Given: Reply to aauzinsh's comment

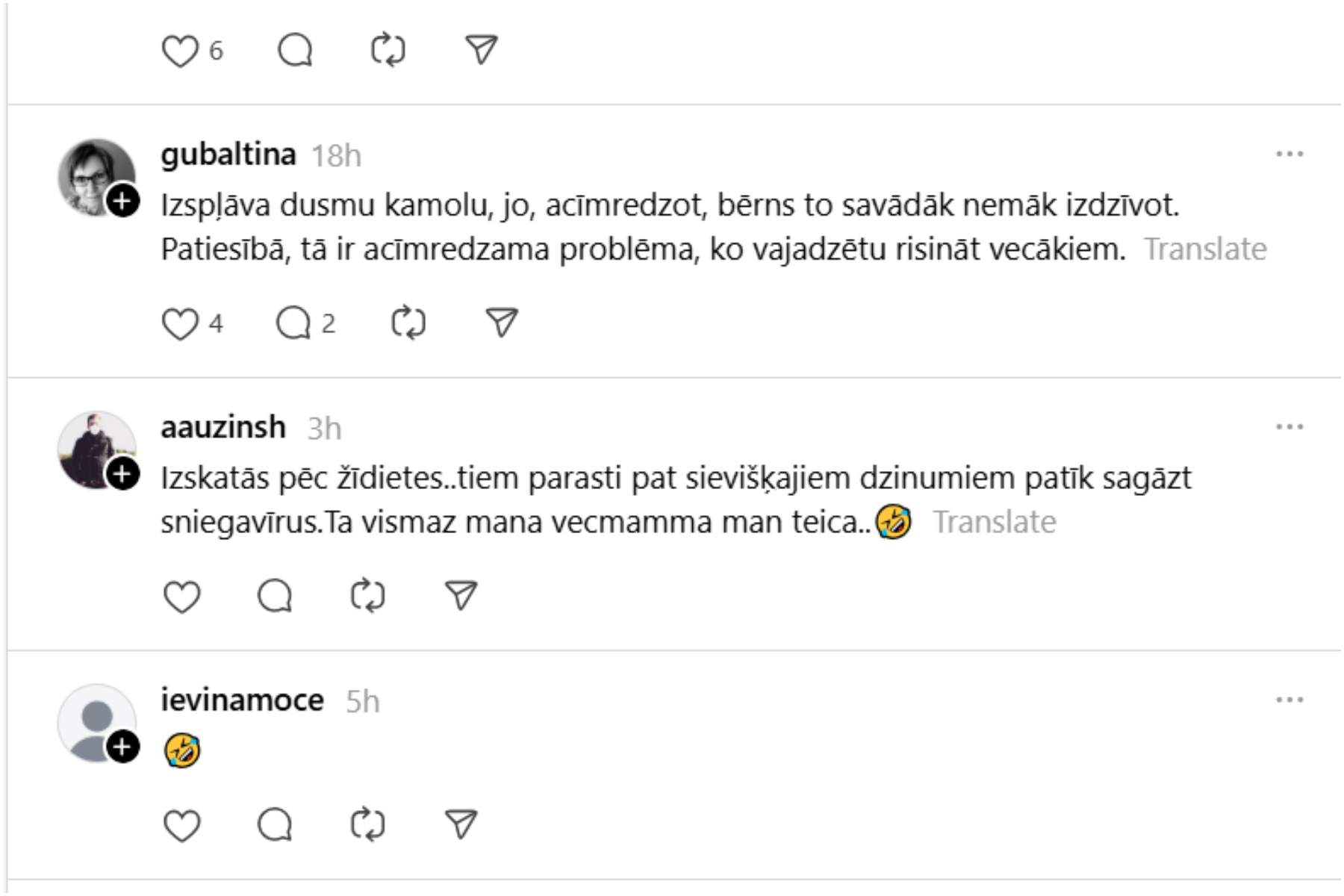Looking at the screenshot, I should [275, 597].
